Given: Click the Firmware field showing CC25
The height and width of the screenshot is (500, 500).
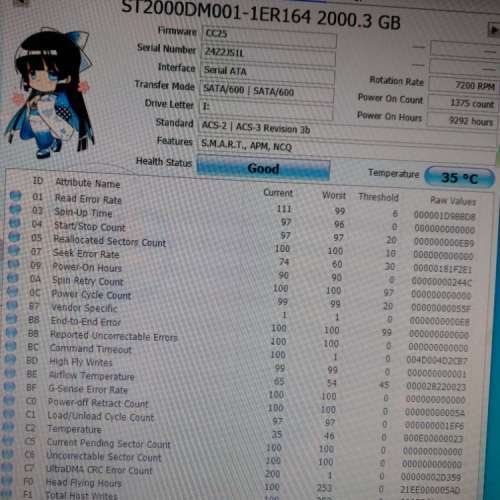Looking at the screenshot, I should coord(269,37).
